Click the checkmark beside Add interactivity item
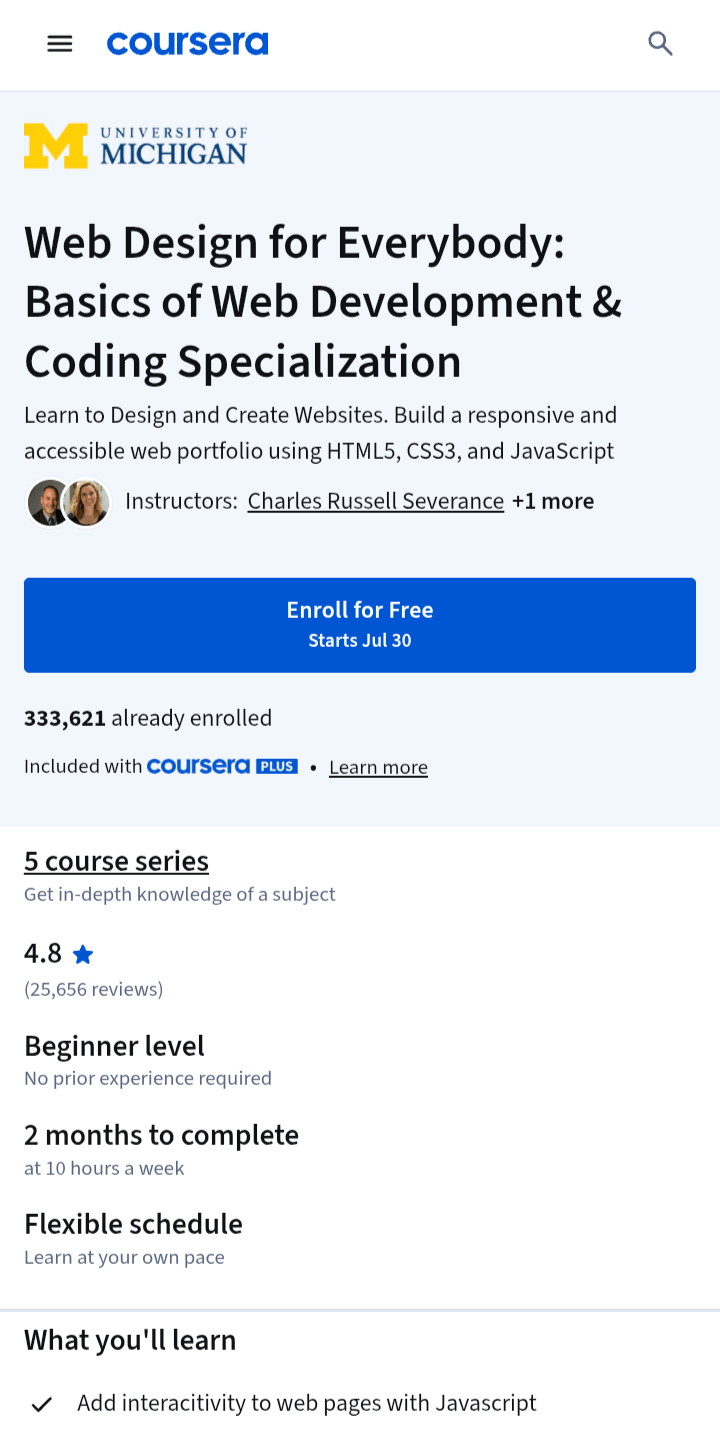Viewport: 720px width, 1455px height. coord(42,1404)
